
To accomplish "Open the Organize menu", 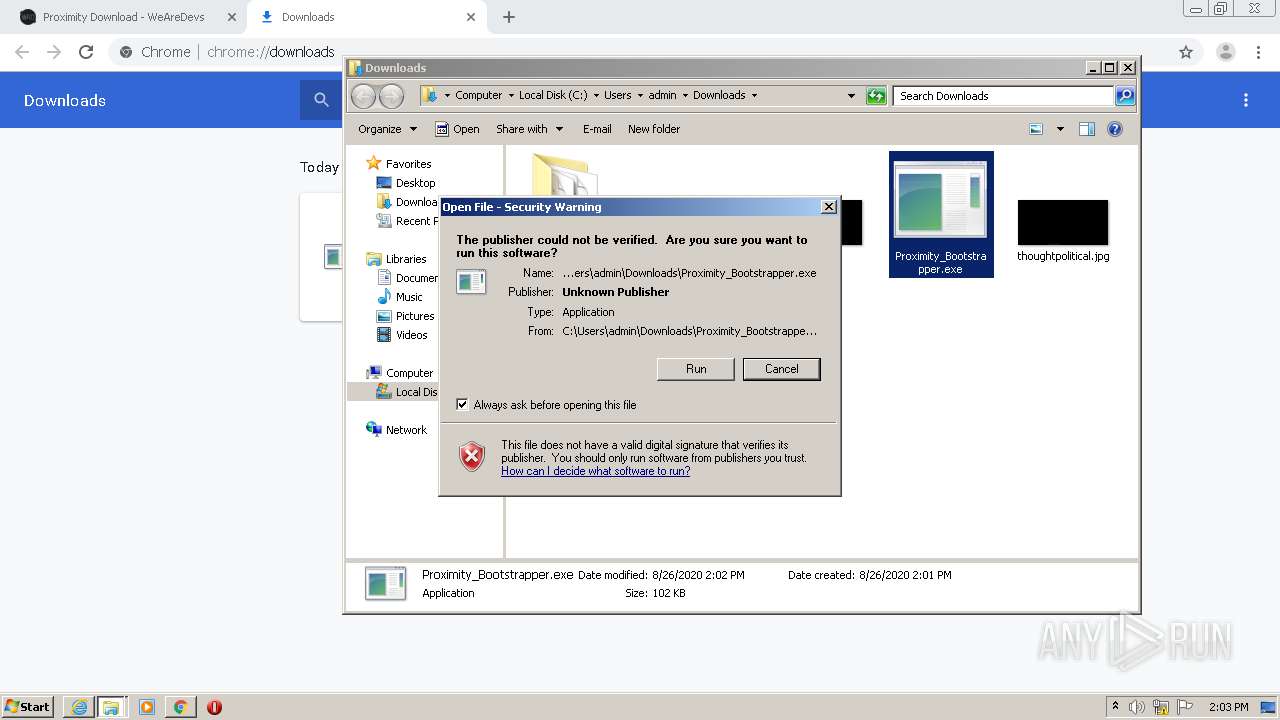I will click(x=387, y=129).
